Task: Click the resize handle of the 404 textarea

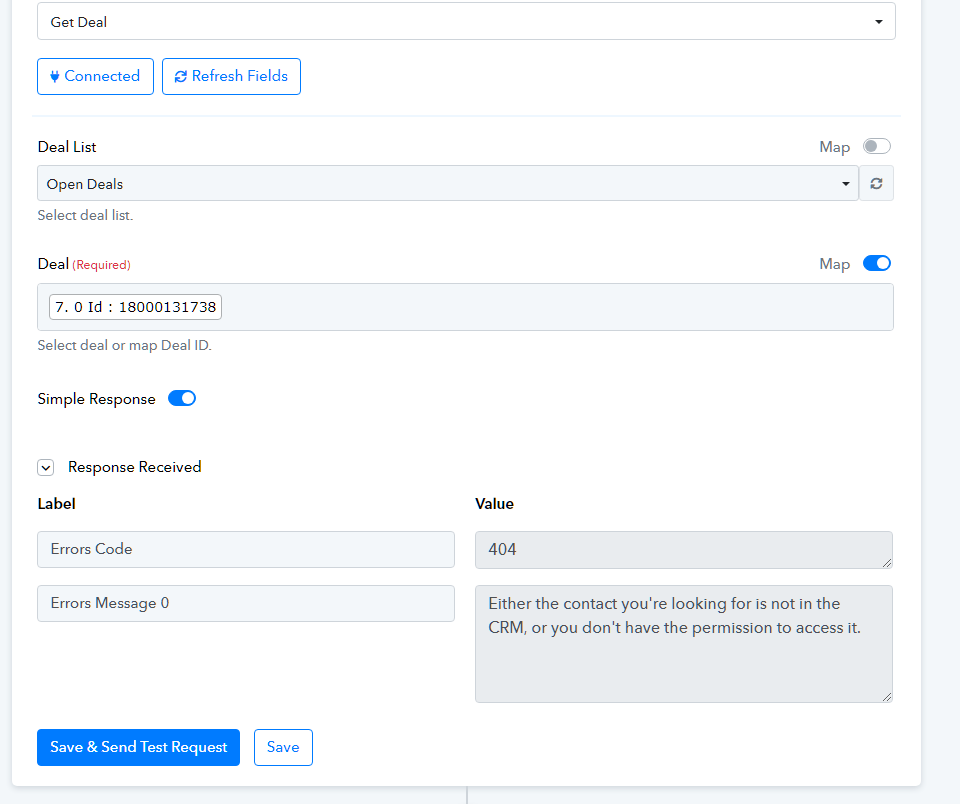Action: pos(887,563)
